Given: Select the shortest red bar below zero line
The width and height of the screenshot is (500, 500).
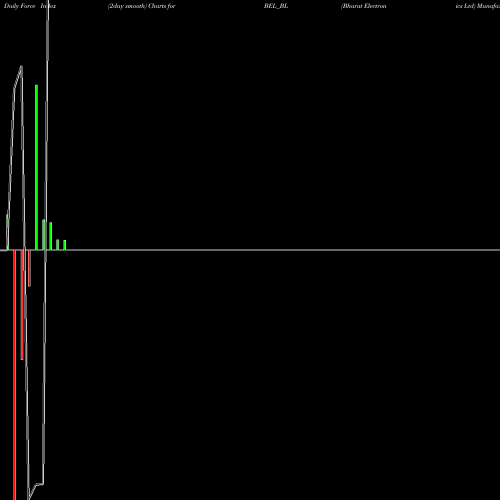Looking at the screenshot, I should [29, 268].
